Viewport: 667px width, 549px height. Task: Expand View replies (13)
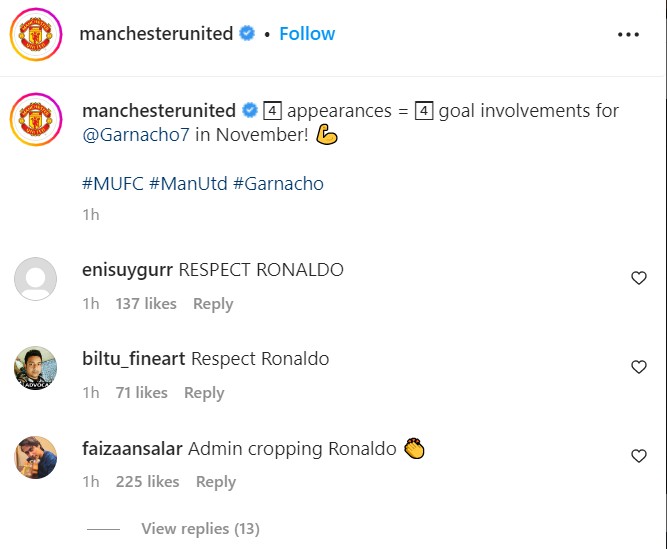(200, 528)
